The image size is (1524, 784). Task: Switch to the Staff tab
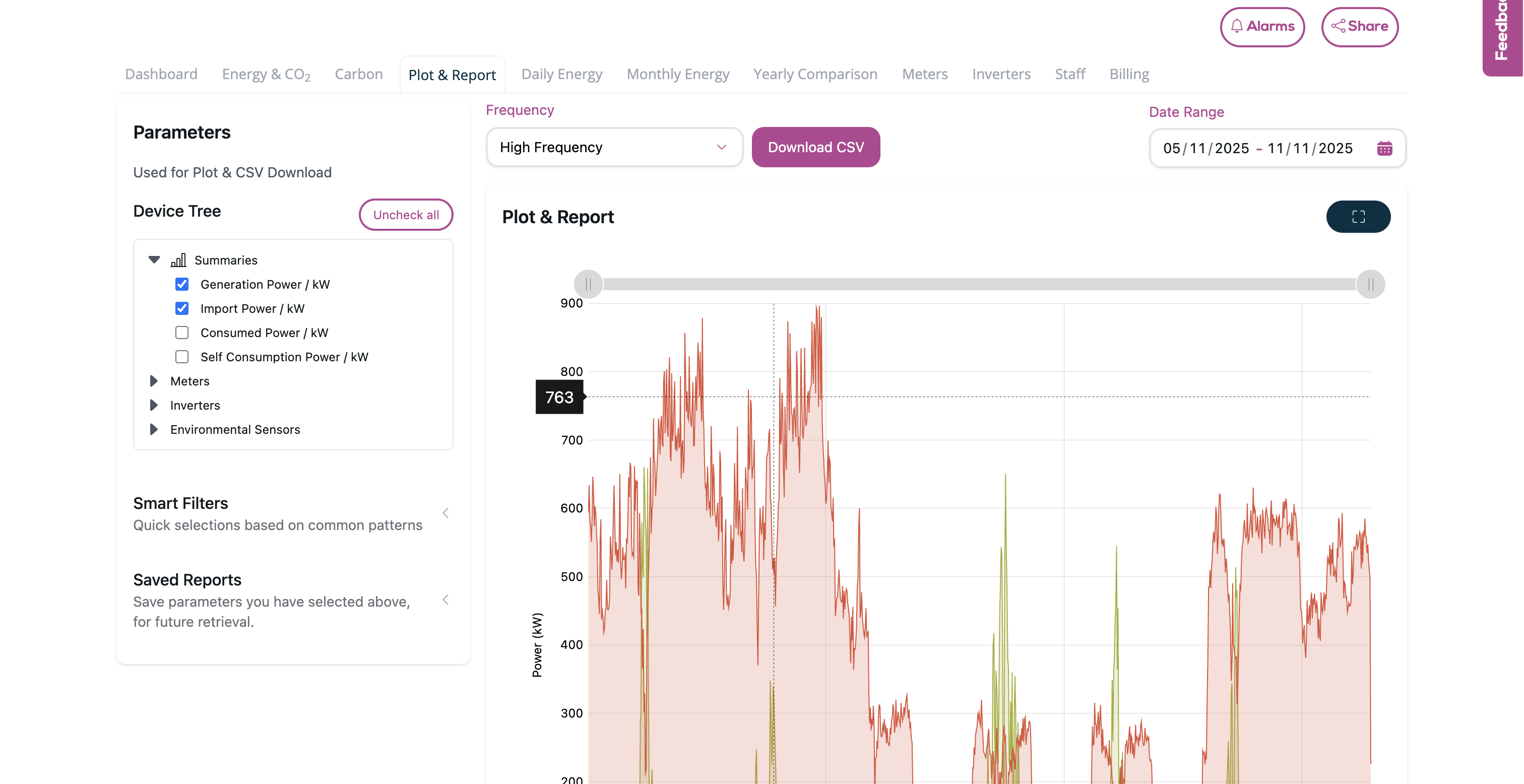point(1069,74)
